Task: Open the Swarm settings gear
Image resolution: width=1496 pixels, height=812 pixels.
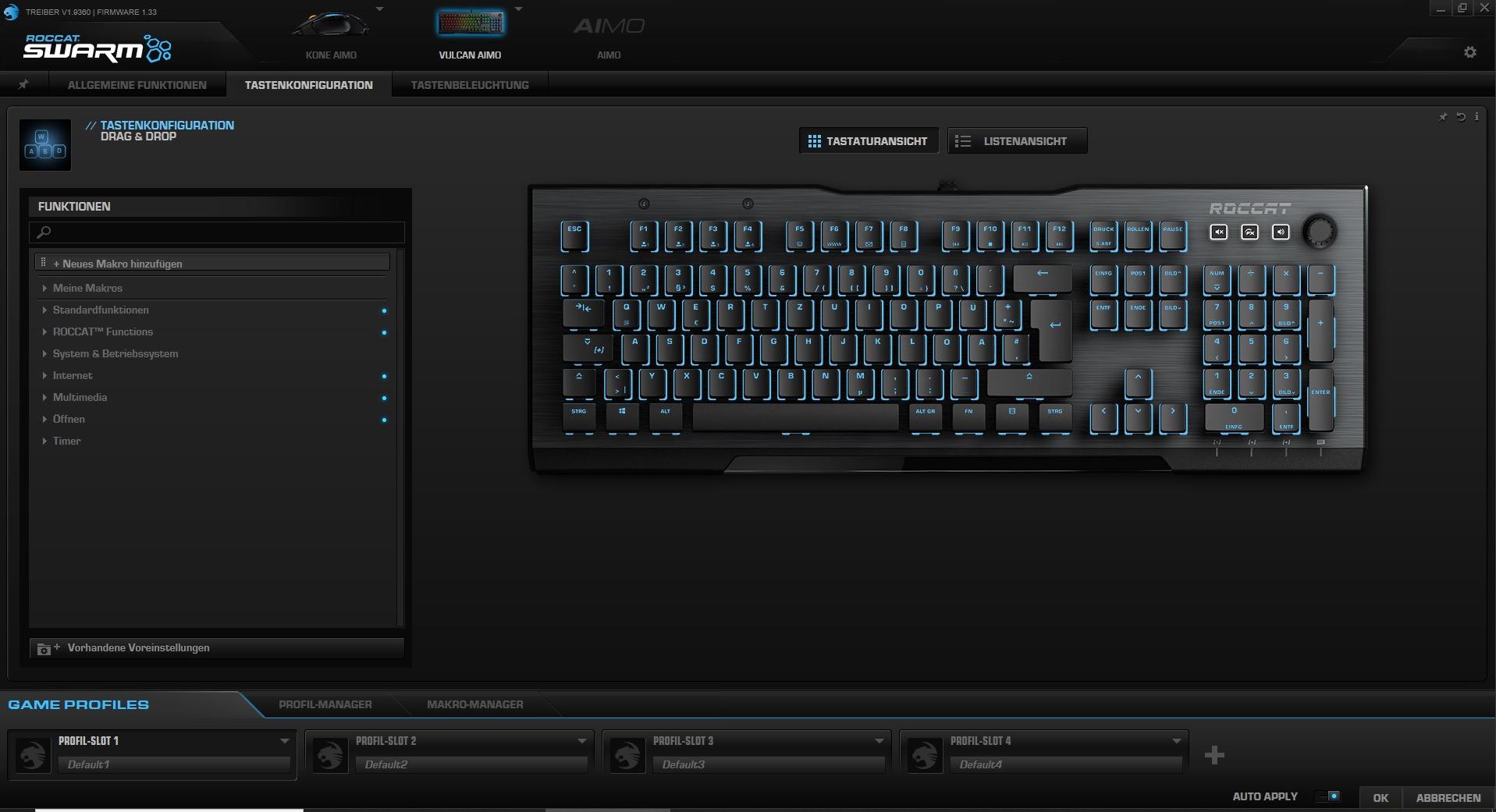Action: tap(1469, 52)
